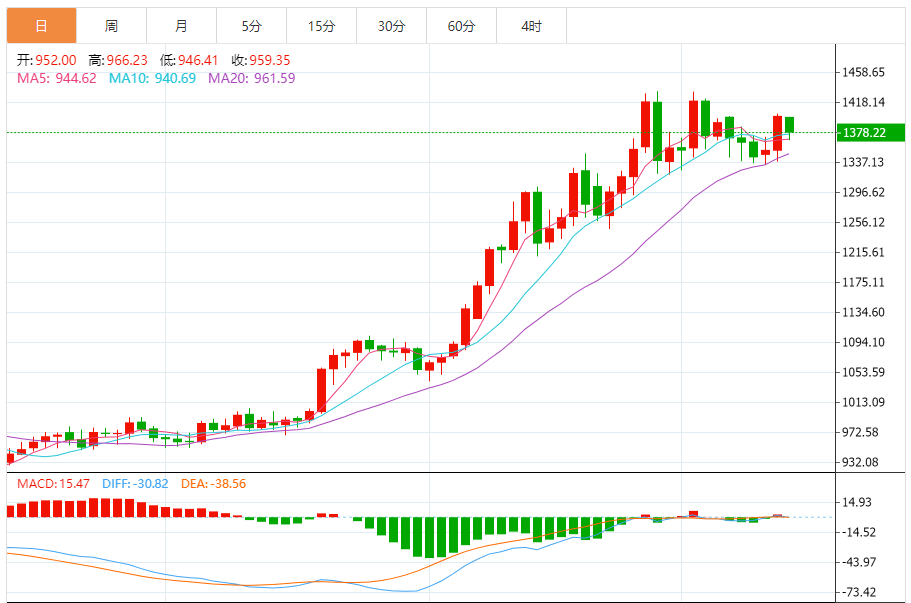Select the 30分 interval tab
Viewport: 911px width, 603px height.
(x=391, y=26)
